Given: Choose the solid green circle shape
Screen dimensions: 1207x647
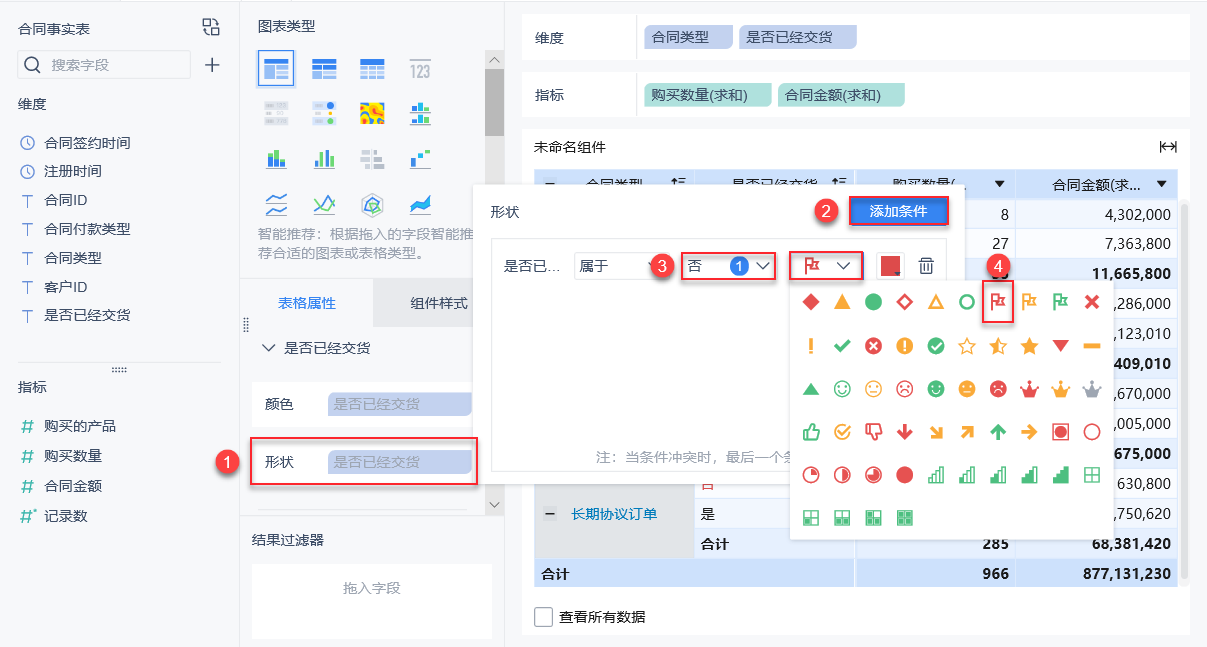Looking at the screenshot, I should pos(873,301).
